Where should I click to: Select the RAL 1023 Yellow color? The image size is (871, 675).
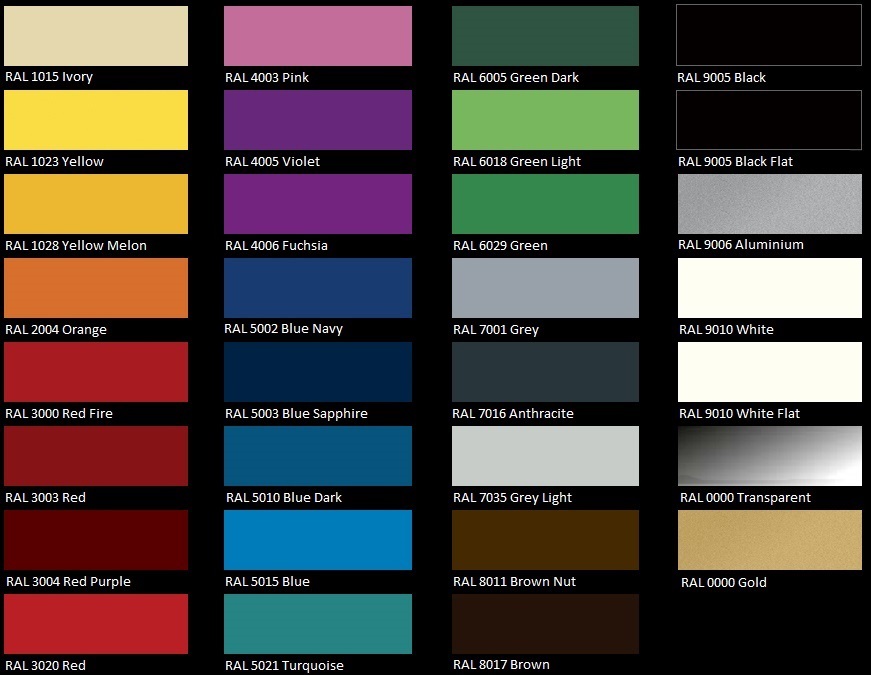pos(96,120)
